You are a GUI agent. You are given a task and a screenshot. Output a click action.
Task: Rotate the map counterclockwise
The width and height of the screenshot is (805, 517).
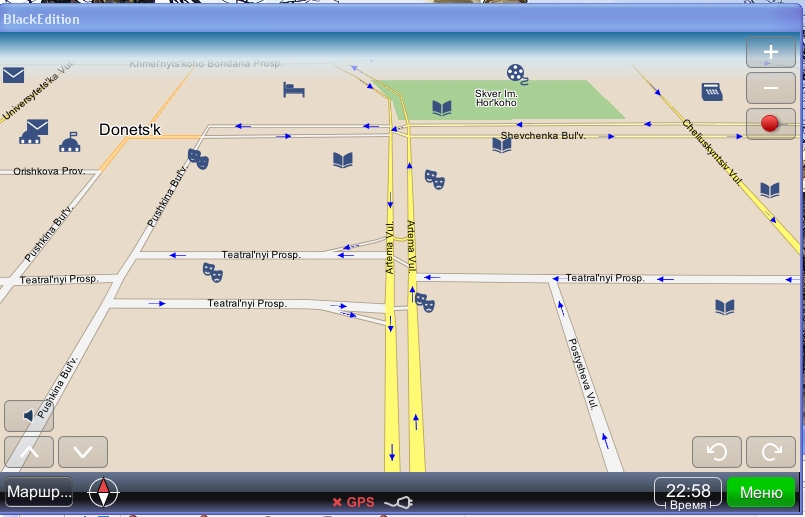tap(717, 452)
